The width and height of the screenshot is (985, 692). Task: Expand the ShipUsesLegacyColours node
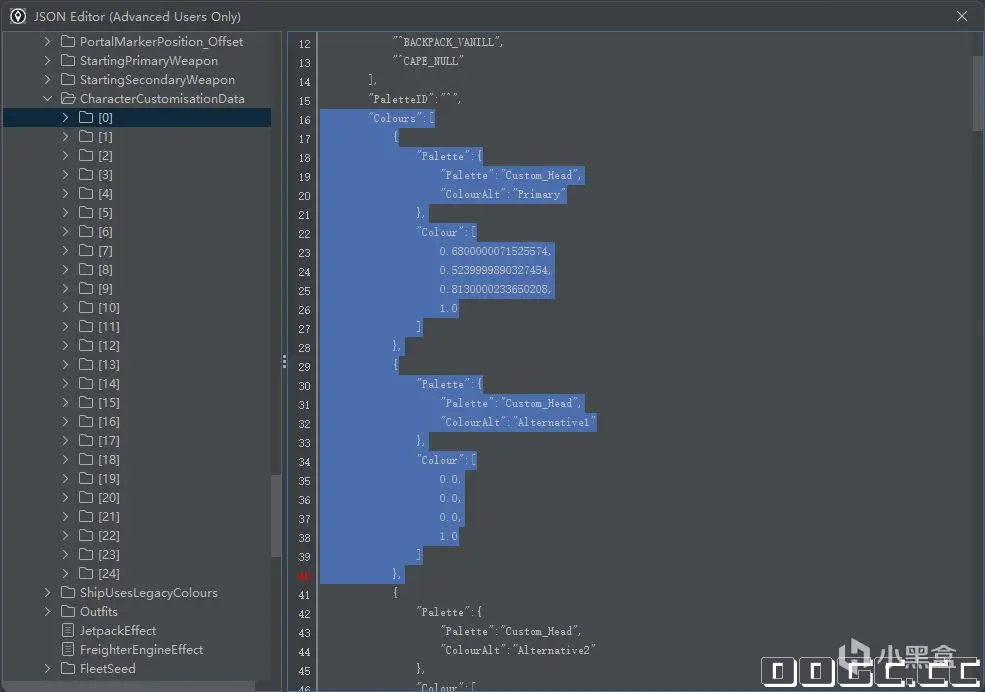[x=47, y=592]
